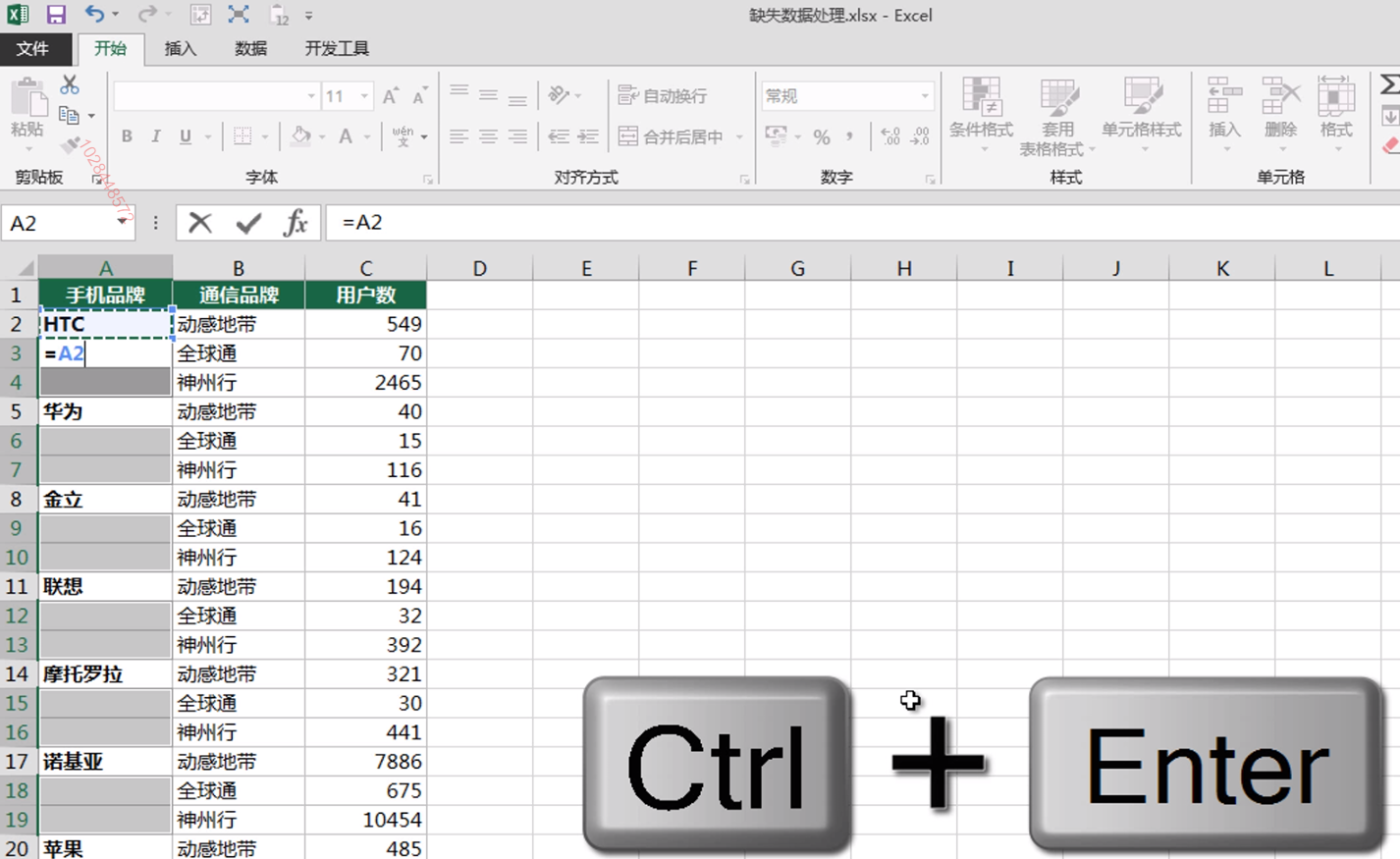This screenshot has width=1400, height=859.
Task: Open the Alignment (对齐方式) dialog launcher
Action: click(x=745, y=180)
